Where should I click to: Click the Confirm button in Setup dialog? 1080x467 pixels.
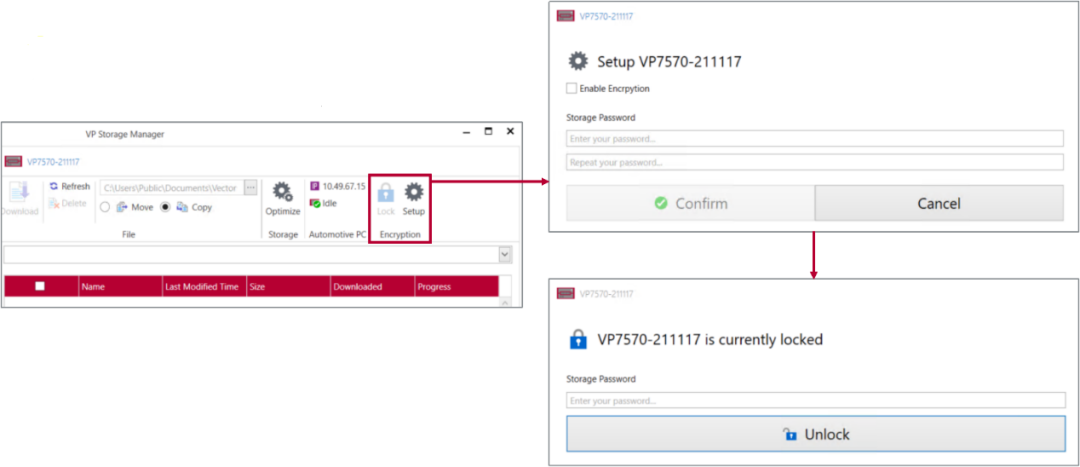pos(690,203)
